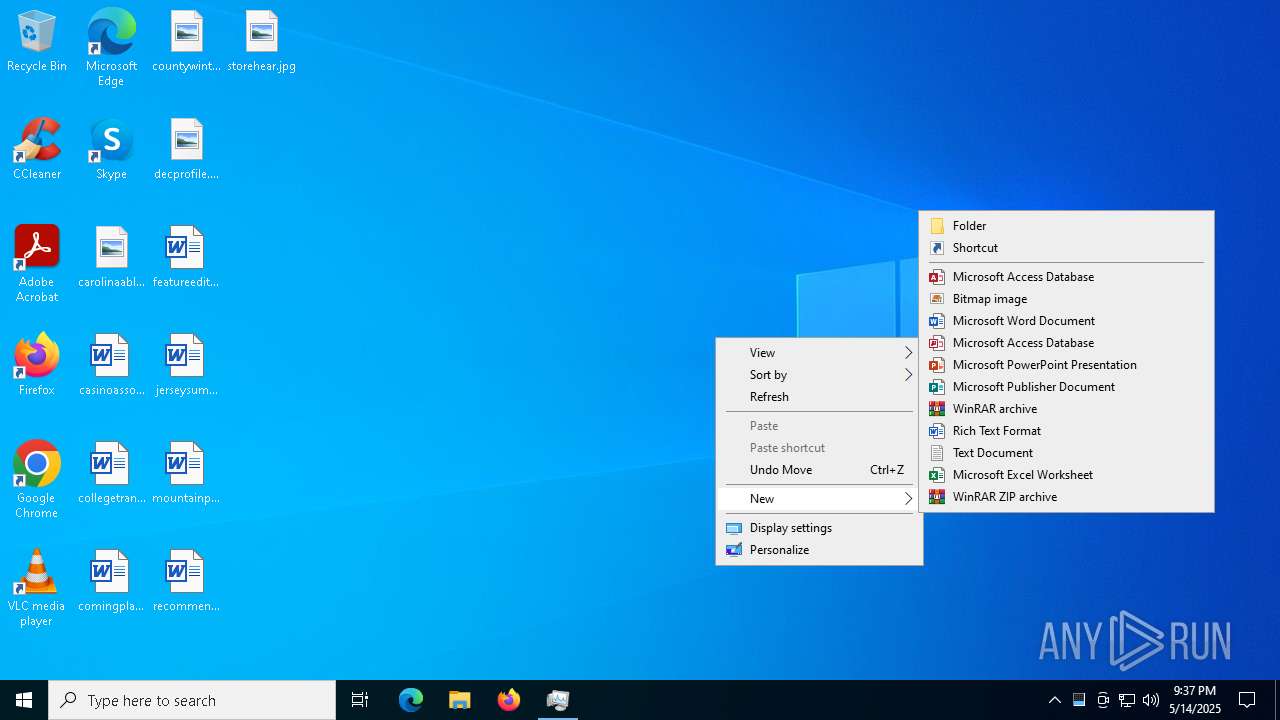This screenshot has height=720, width=1280.
Task: Open File Explorer from the taskbar
Action: (460, 700)
